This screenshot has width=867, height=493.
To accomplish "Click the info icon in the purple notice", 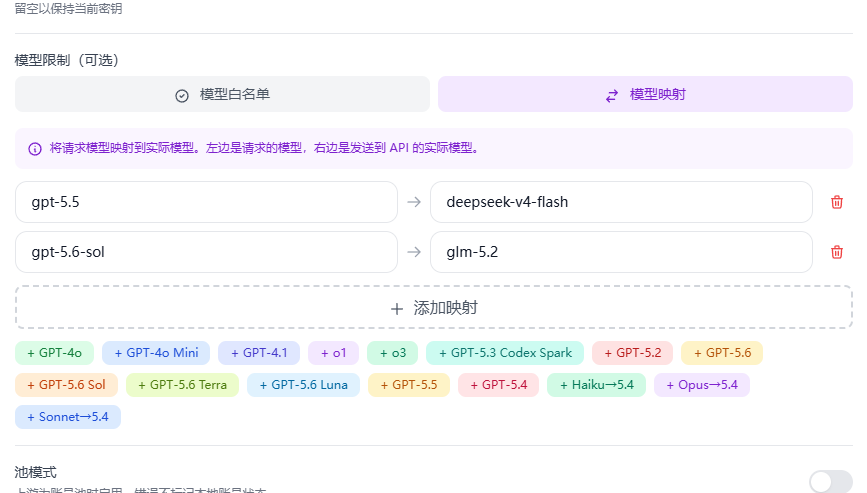I will pos(35,149).
